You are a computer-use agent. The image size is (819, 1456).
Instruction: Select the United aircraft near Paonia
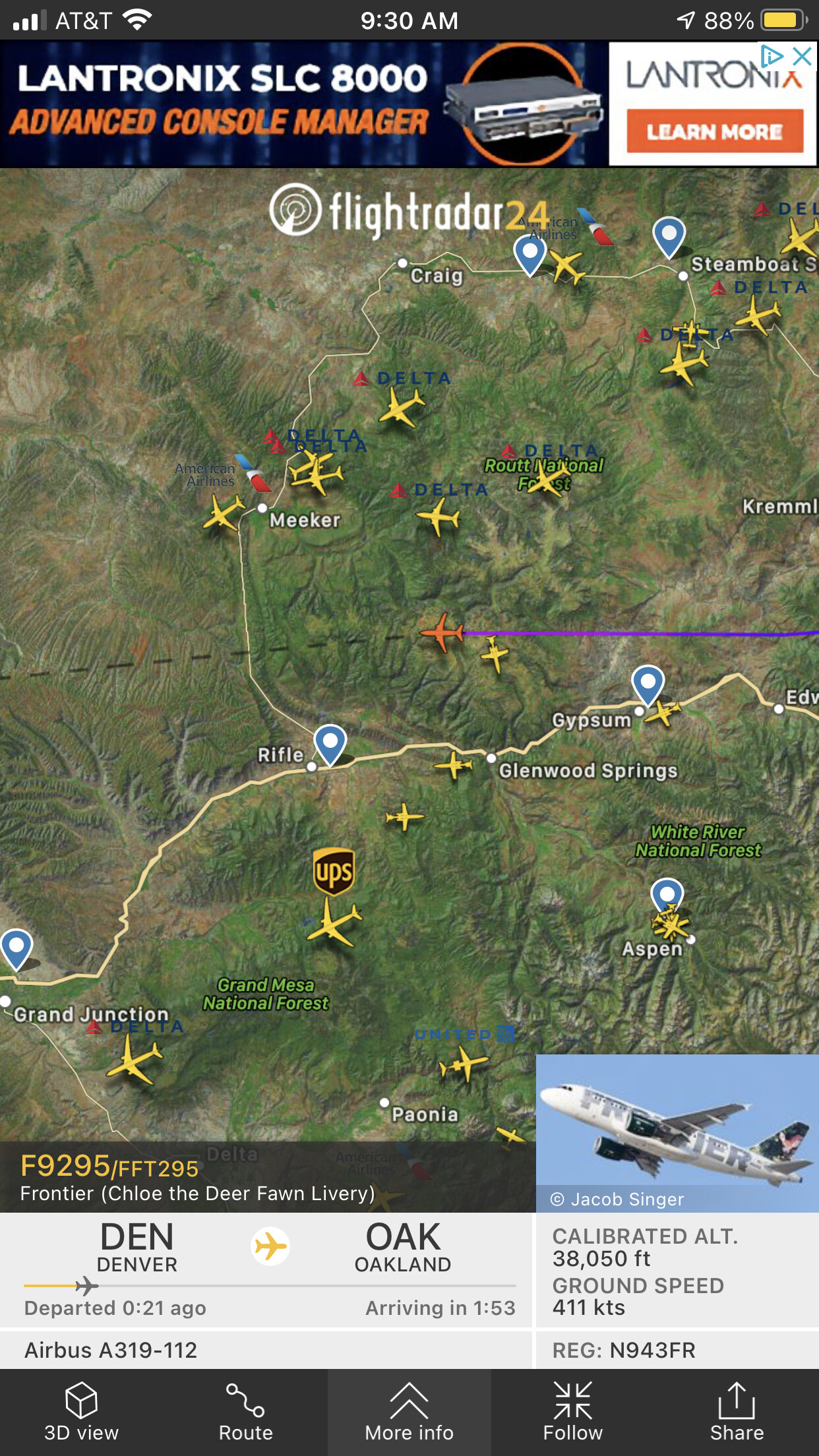(x=464, y=1063)
